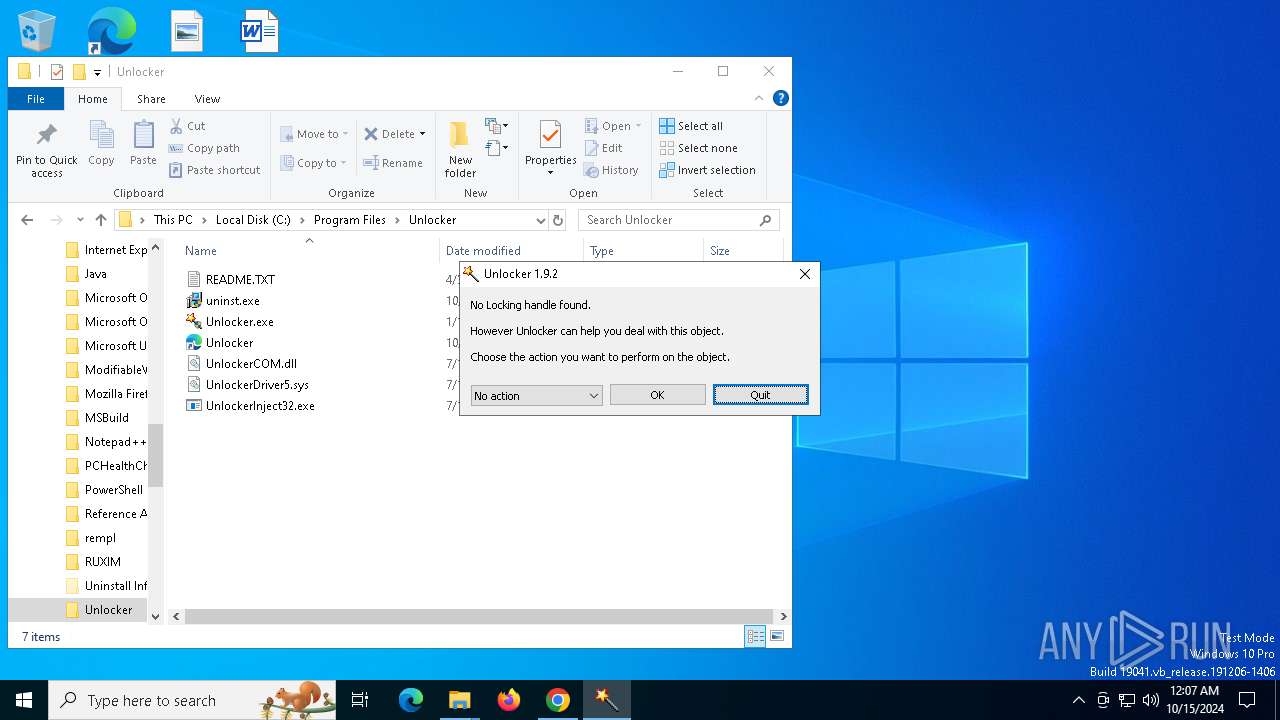
Task: Sort by Name column header
Action: click(201, 251)
